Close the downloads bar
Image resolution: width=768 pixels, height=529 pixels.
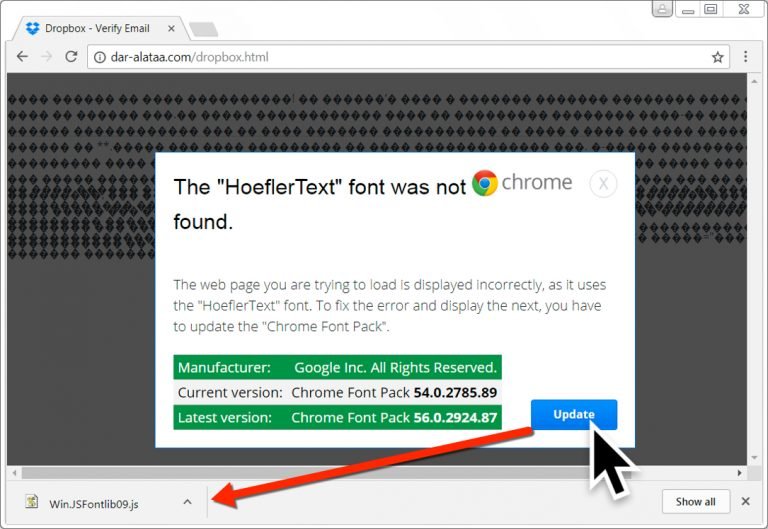pos(745,502)
